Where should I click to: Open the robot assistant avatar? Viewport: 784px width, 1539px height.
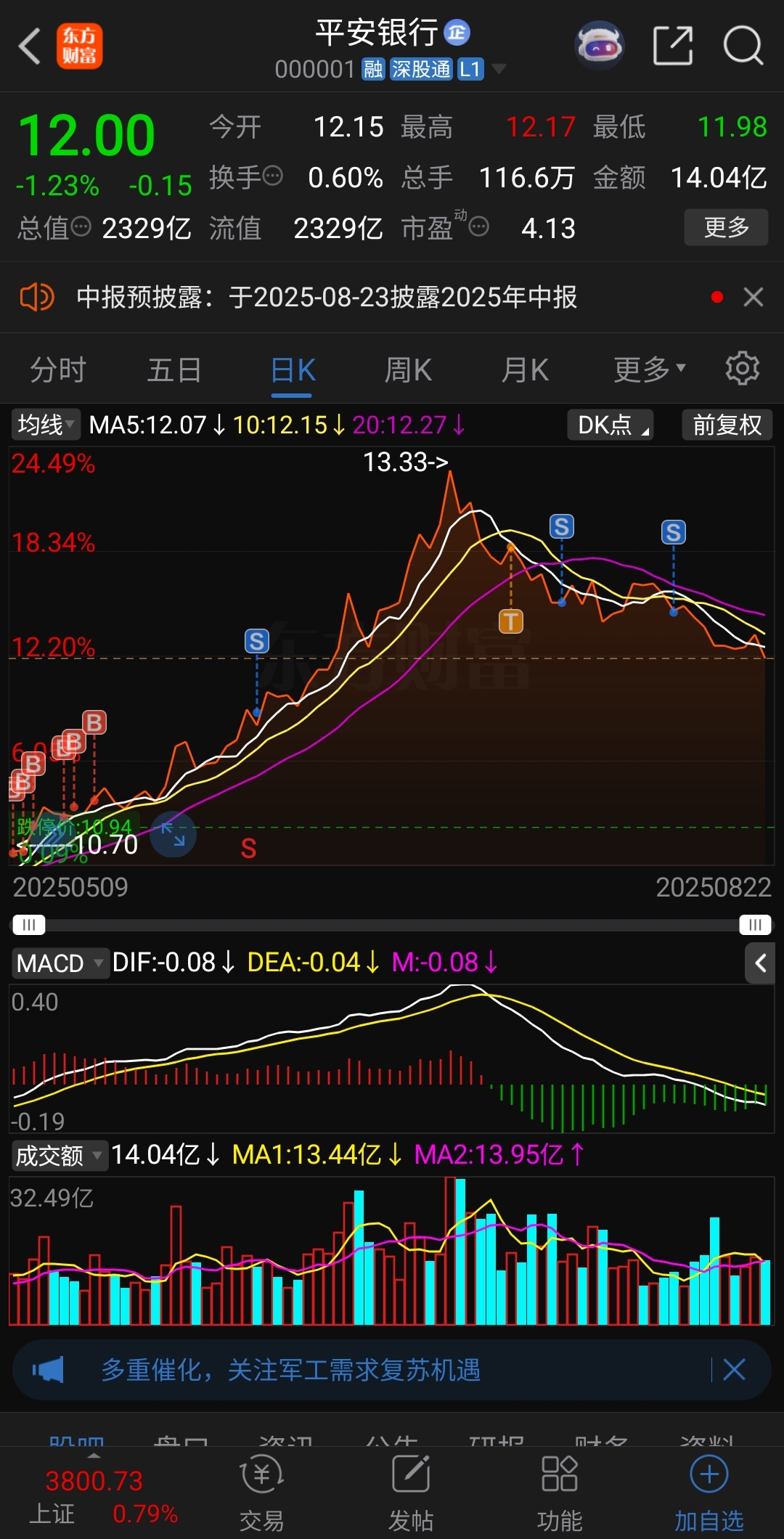click(600, 46)
